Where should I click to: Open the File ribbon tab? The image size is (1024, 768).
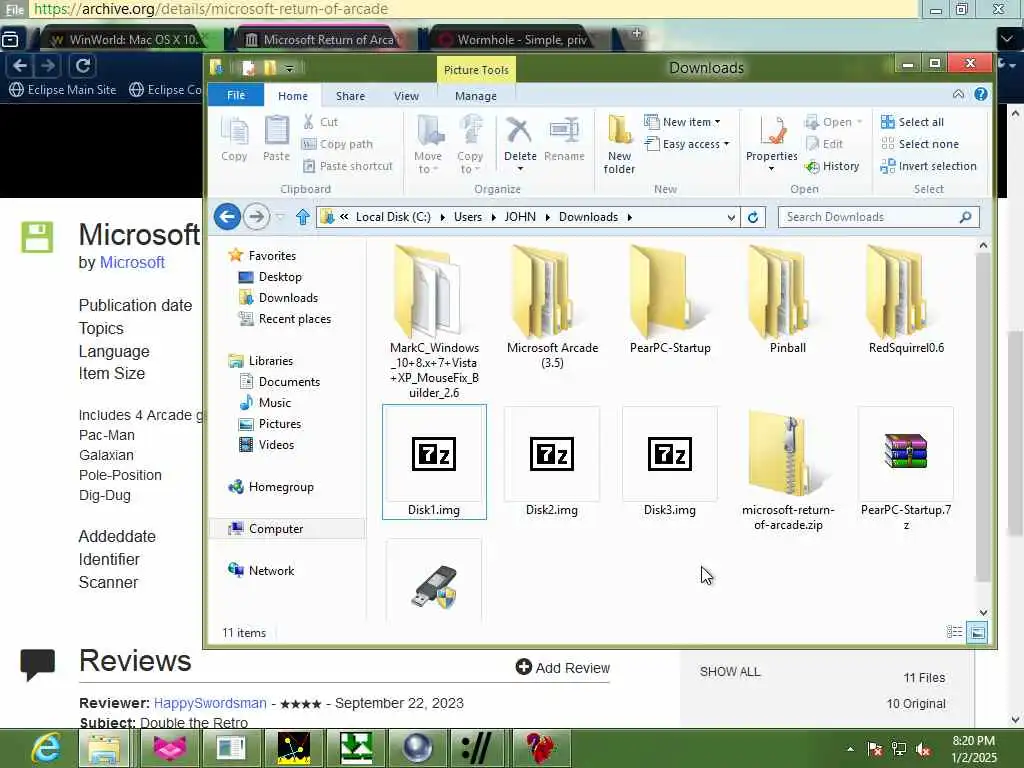point(236,95)
